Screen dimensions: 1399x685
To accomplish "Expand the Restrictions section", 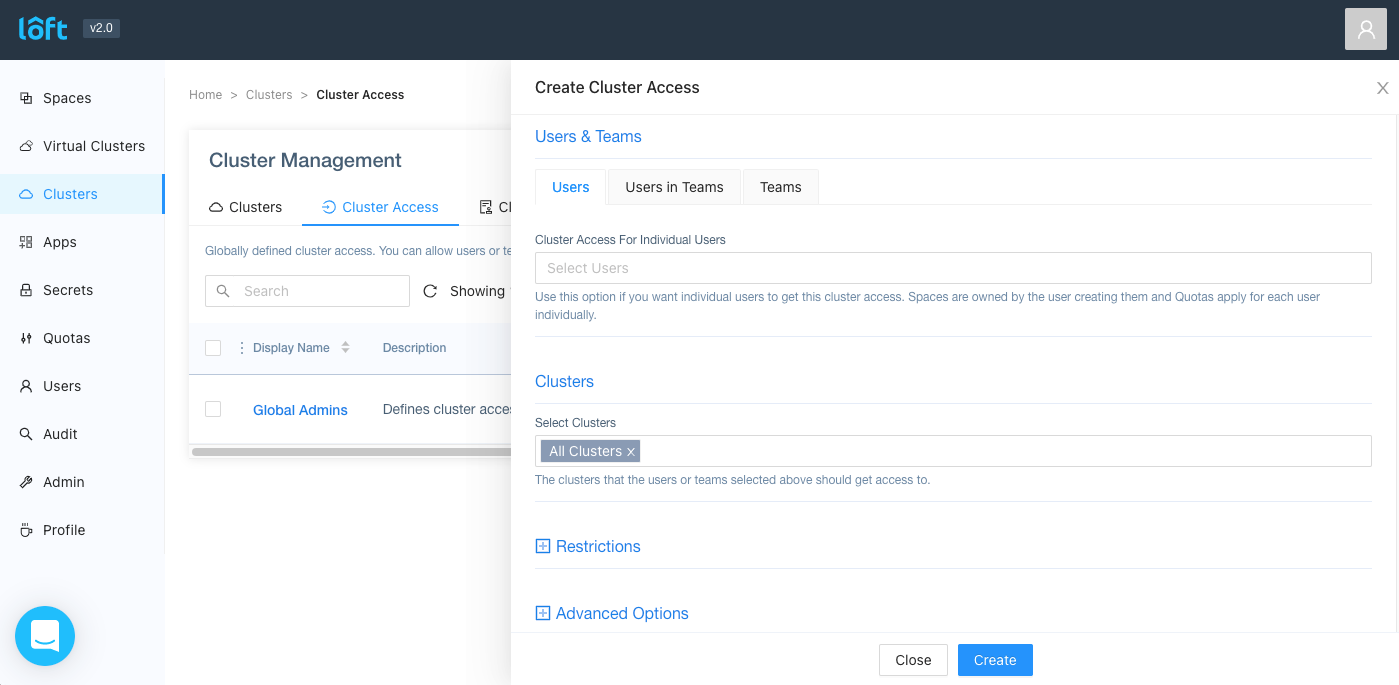I will (x=587, y=546).
